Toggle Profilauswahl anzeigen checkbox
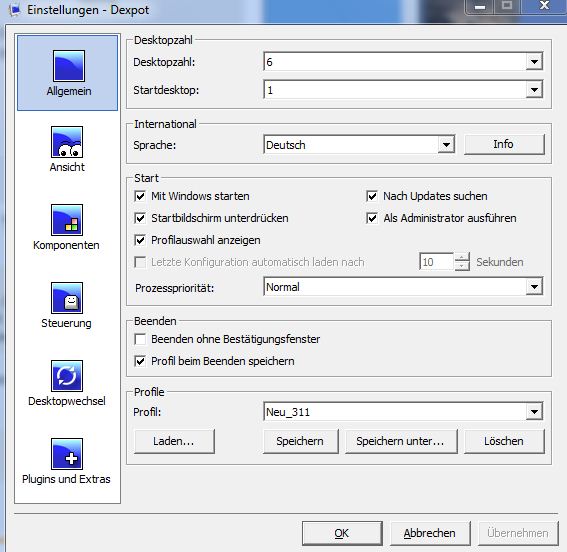This screenshot has height=552, width=567. point(140,240)
